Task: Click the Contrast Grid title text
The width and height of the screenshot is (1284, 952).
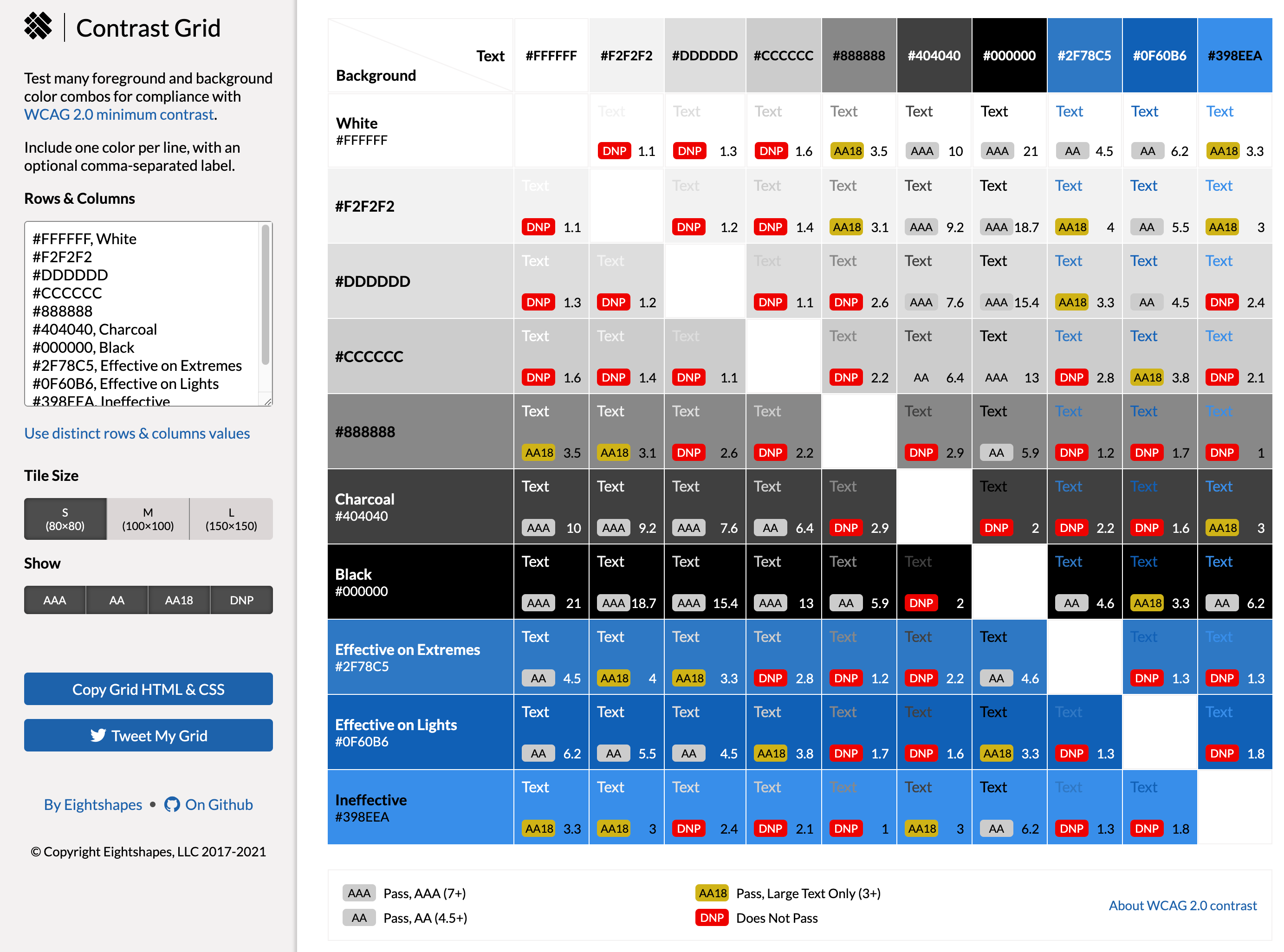Action: [148, 28]
